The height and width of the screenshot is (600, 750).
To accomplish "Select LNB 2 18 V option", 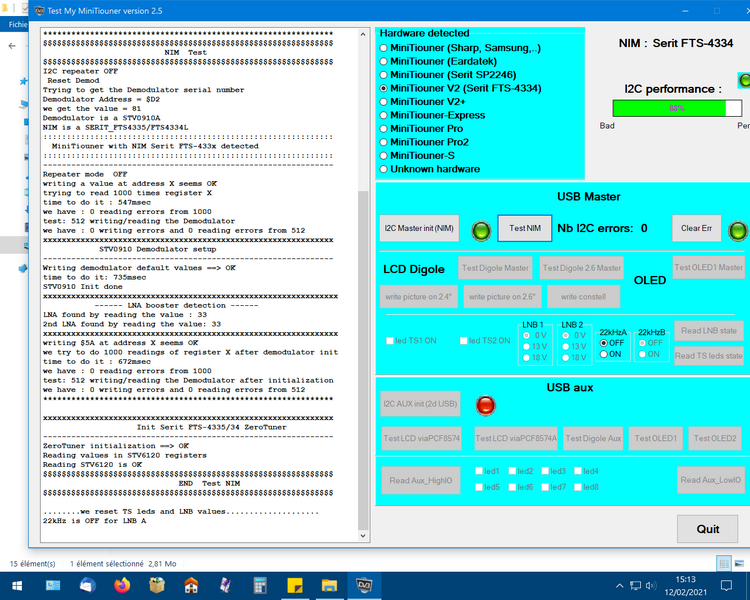I will [566, 357].
